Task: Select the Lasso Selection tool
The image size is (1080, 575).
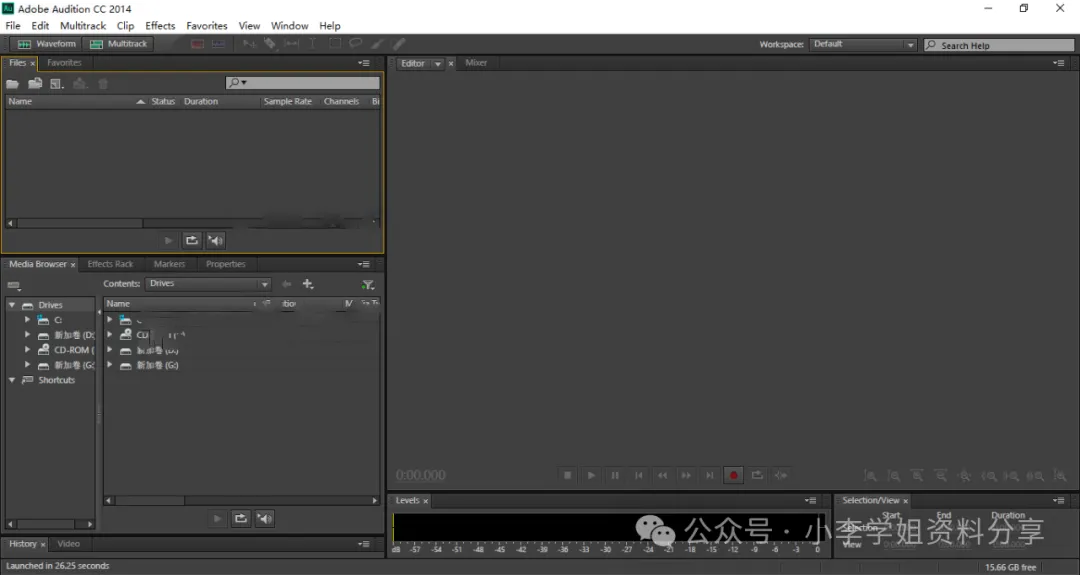Action: (355, 44)
